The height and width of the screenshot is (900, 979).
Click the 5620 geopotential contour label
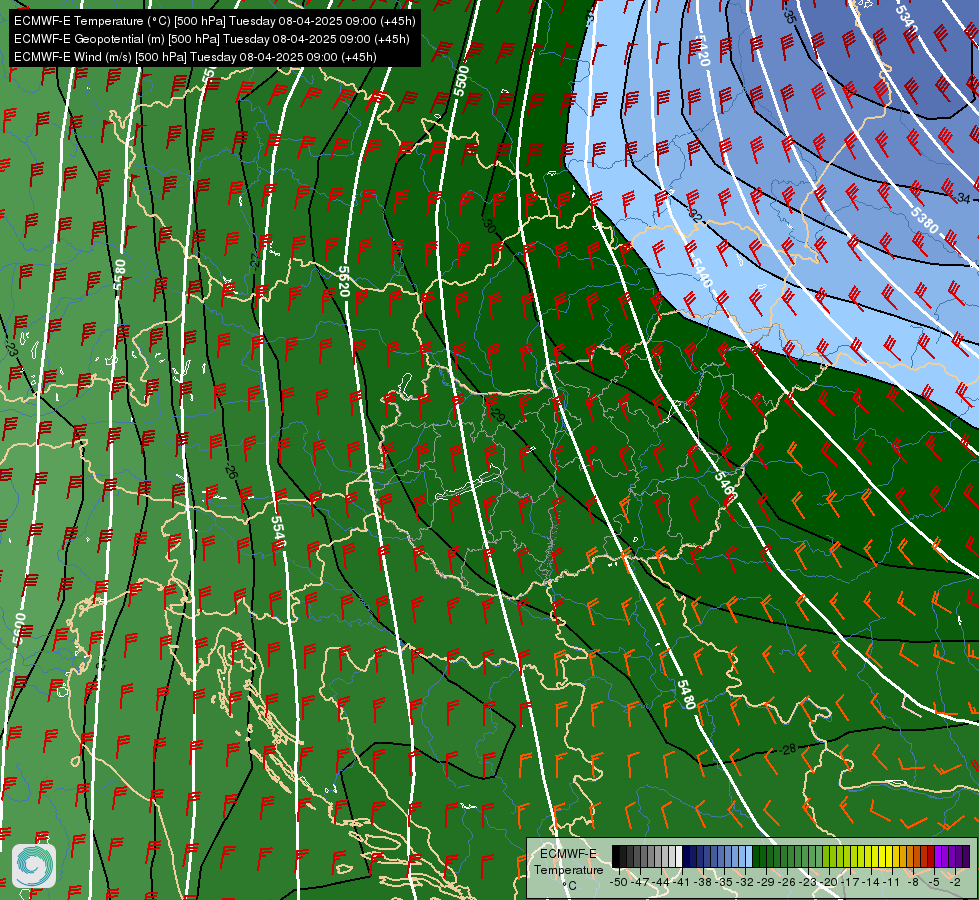click(344, 281)
